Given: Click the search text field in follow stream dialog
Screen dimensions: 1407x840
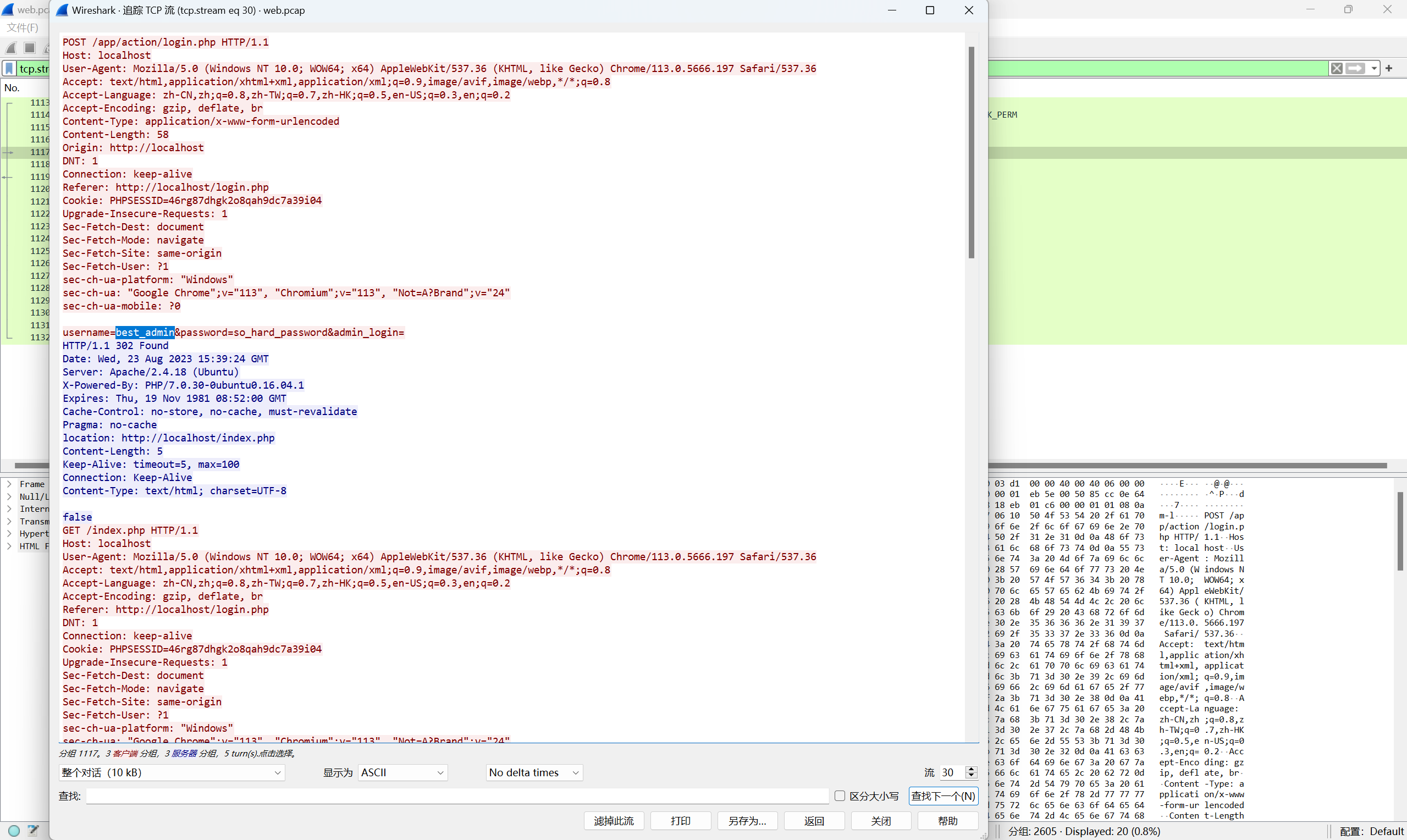Looking at the screenshot, I should point(457,796).
